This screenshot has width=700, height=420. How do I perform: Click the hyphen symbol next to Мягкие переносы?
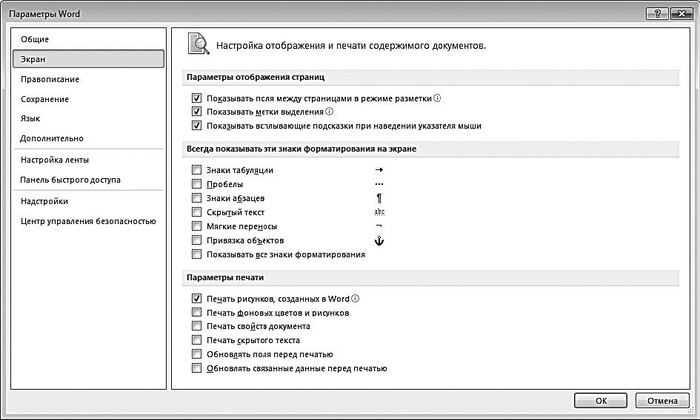click(379, 226)
